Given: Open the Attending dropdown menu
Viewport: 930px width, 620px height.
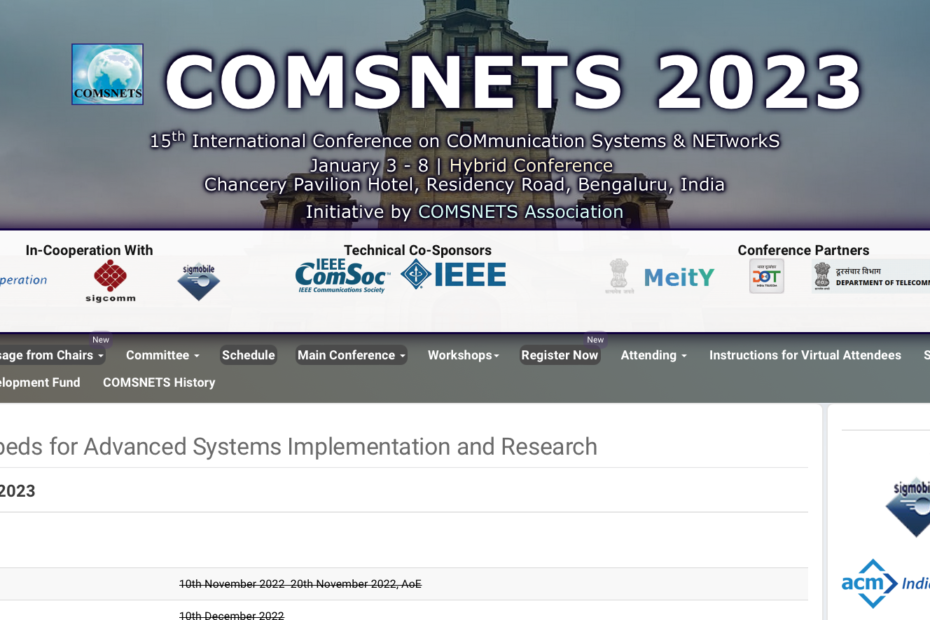Looking at the screenshot, I should [654, 355].
